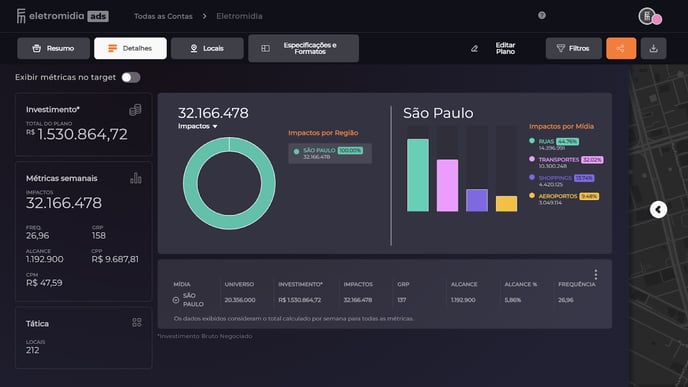Select the Detalhes tab

130,48
